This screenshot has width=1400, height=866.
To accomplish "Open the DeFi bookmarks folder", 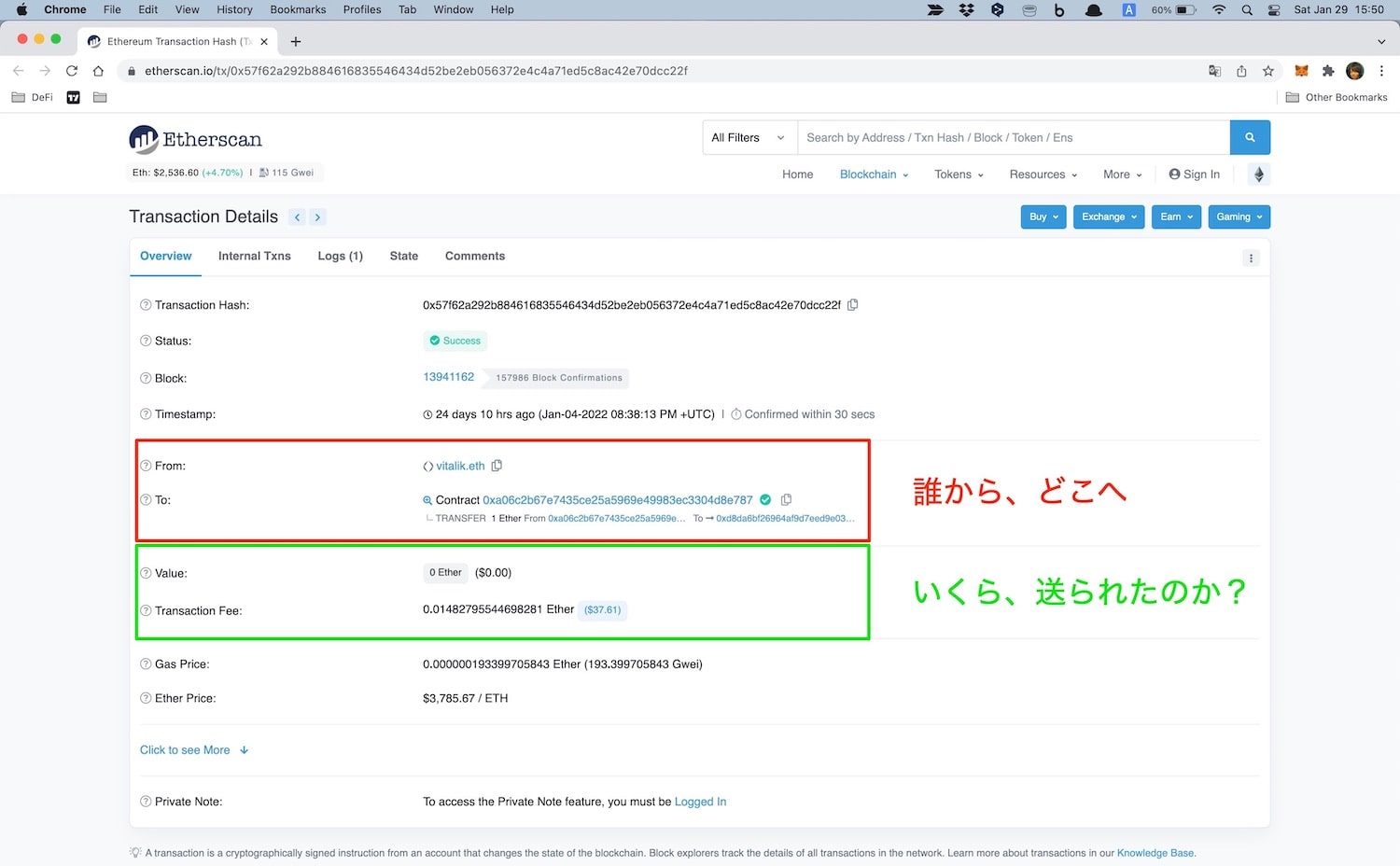I will 33,97.
